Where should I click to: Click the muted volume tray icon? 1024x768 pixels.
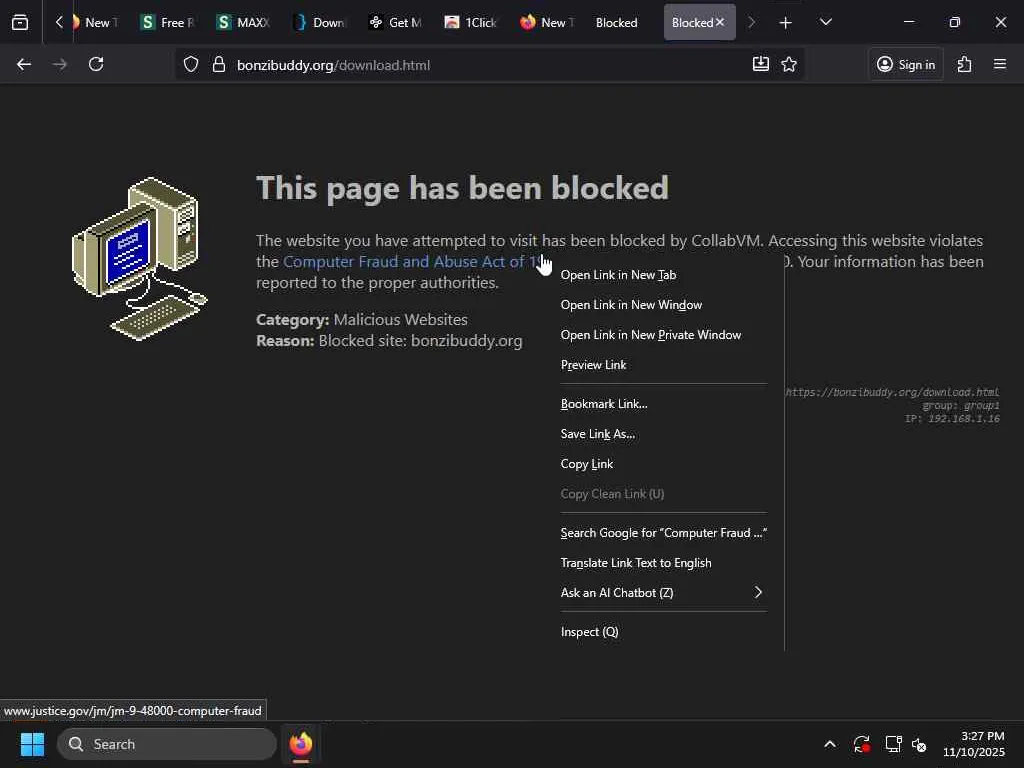pos(919,744)
